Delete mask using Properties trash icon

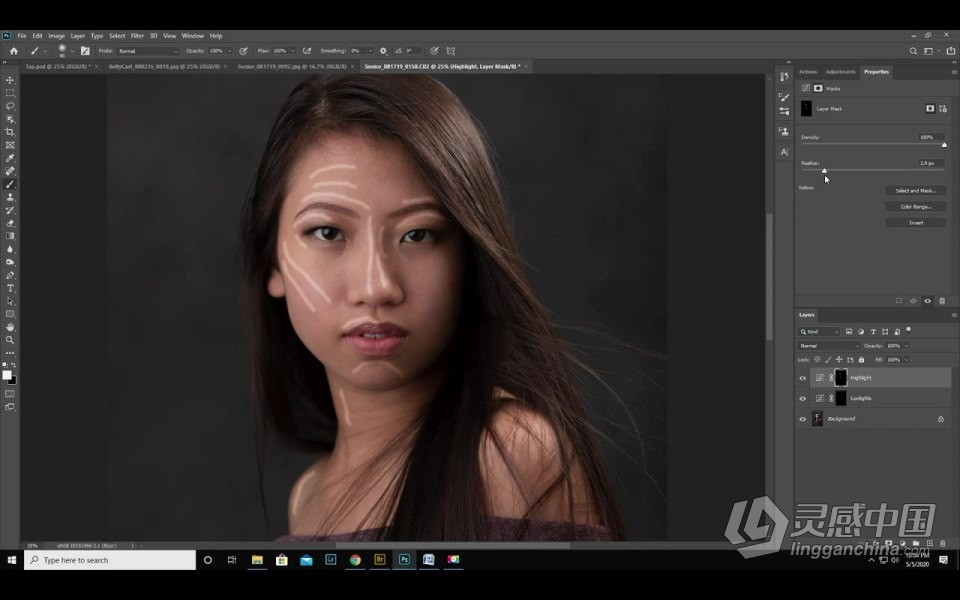coord(942,301)
